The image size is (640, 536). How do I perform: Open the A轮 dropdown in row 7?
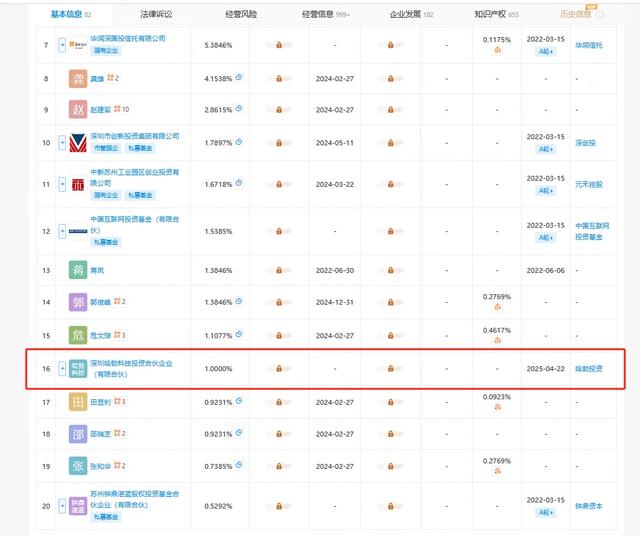546,51
